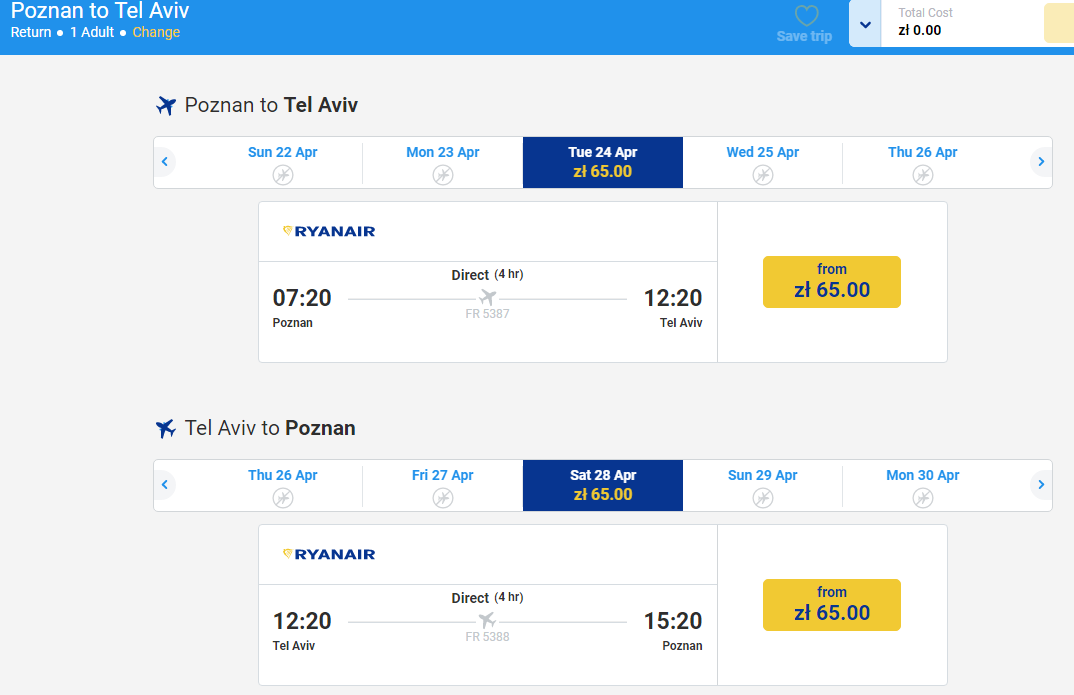Select Tue 24 Apr zł 65.00 tab

(603, 163)
